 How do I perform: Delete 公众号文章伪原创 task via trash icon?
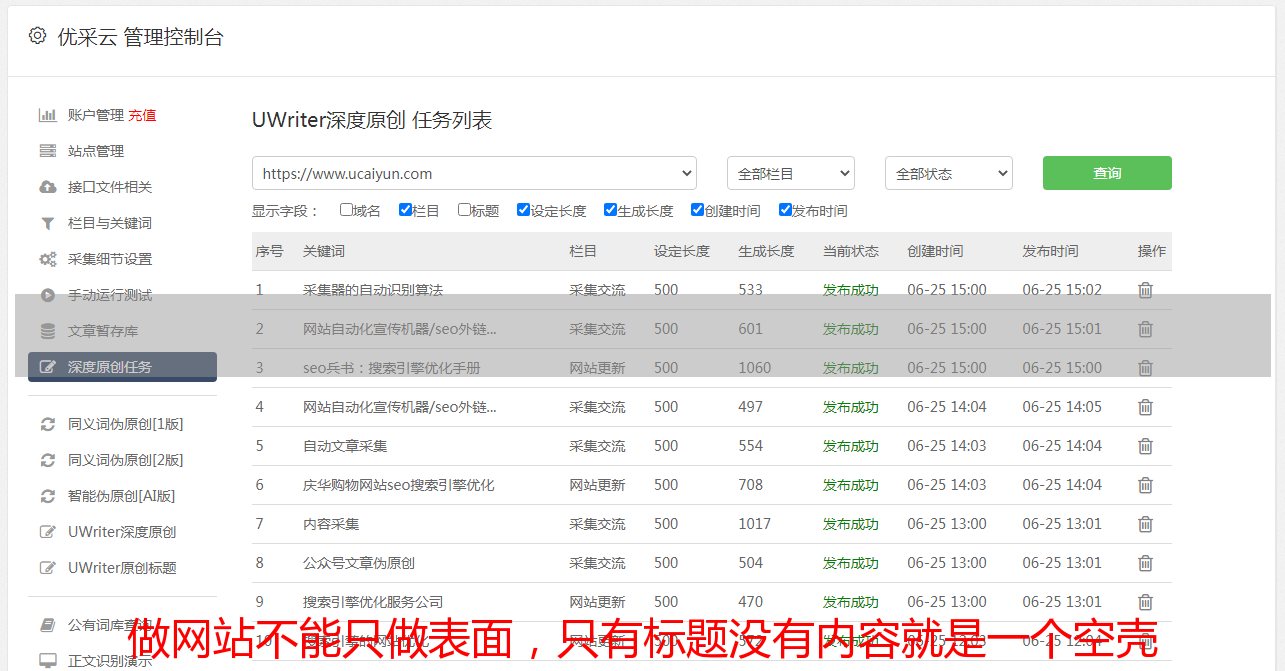(1145, 563)
